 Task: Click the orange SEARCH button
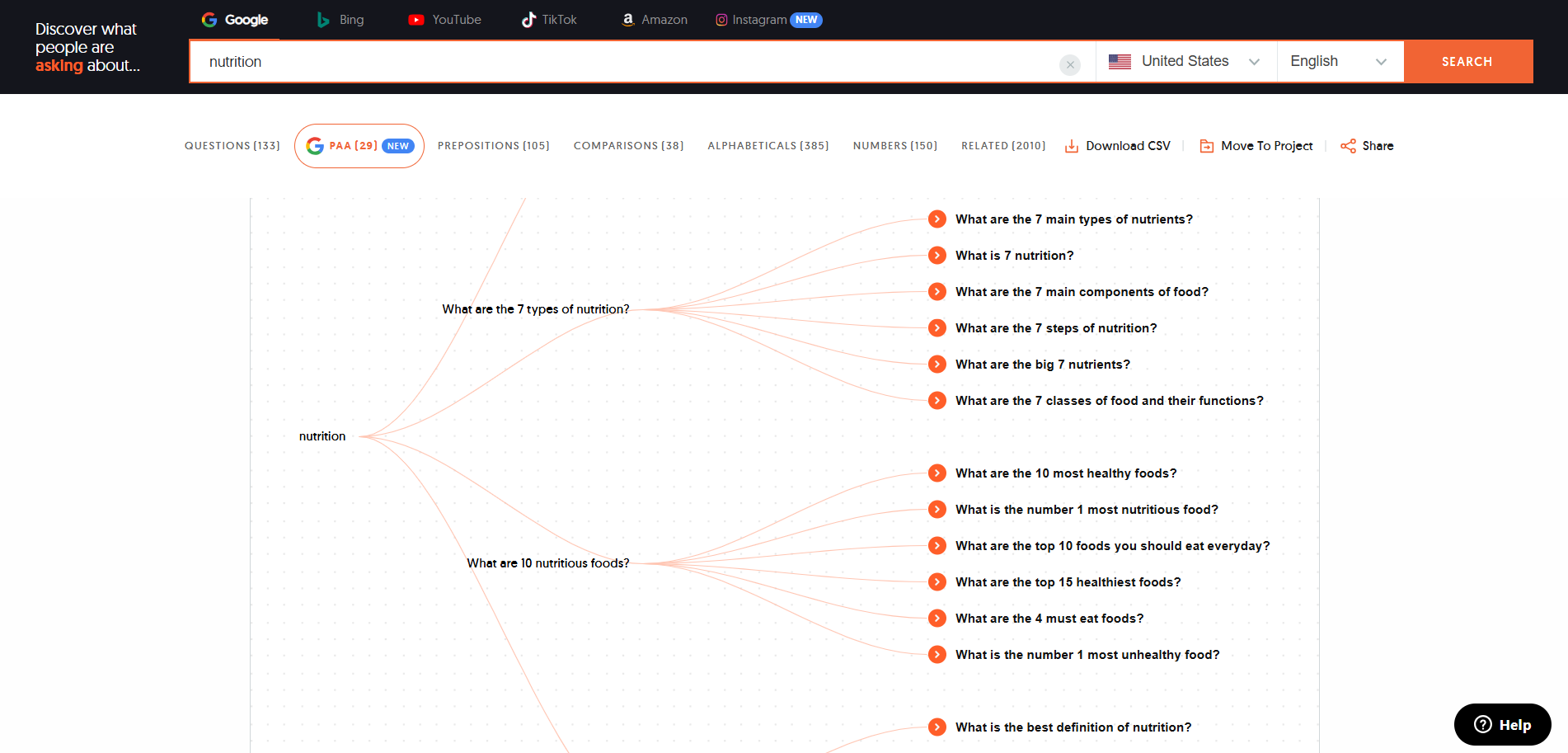[1468, 62]
